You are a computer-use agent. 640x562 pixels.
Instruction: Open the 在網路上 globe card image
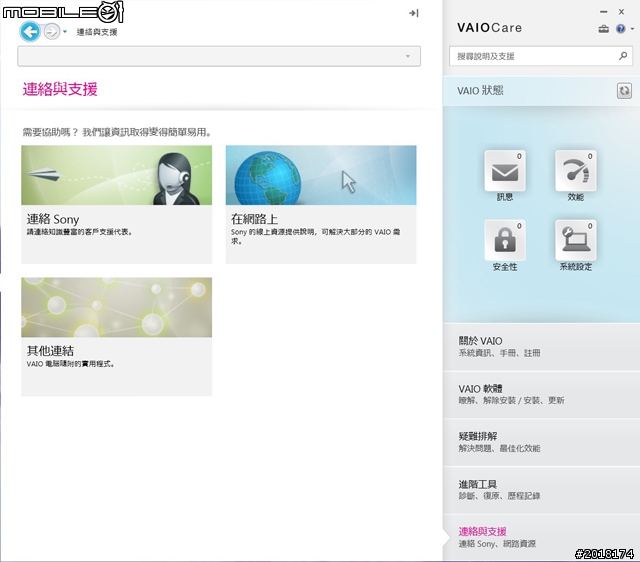coord(321,175)
